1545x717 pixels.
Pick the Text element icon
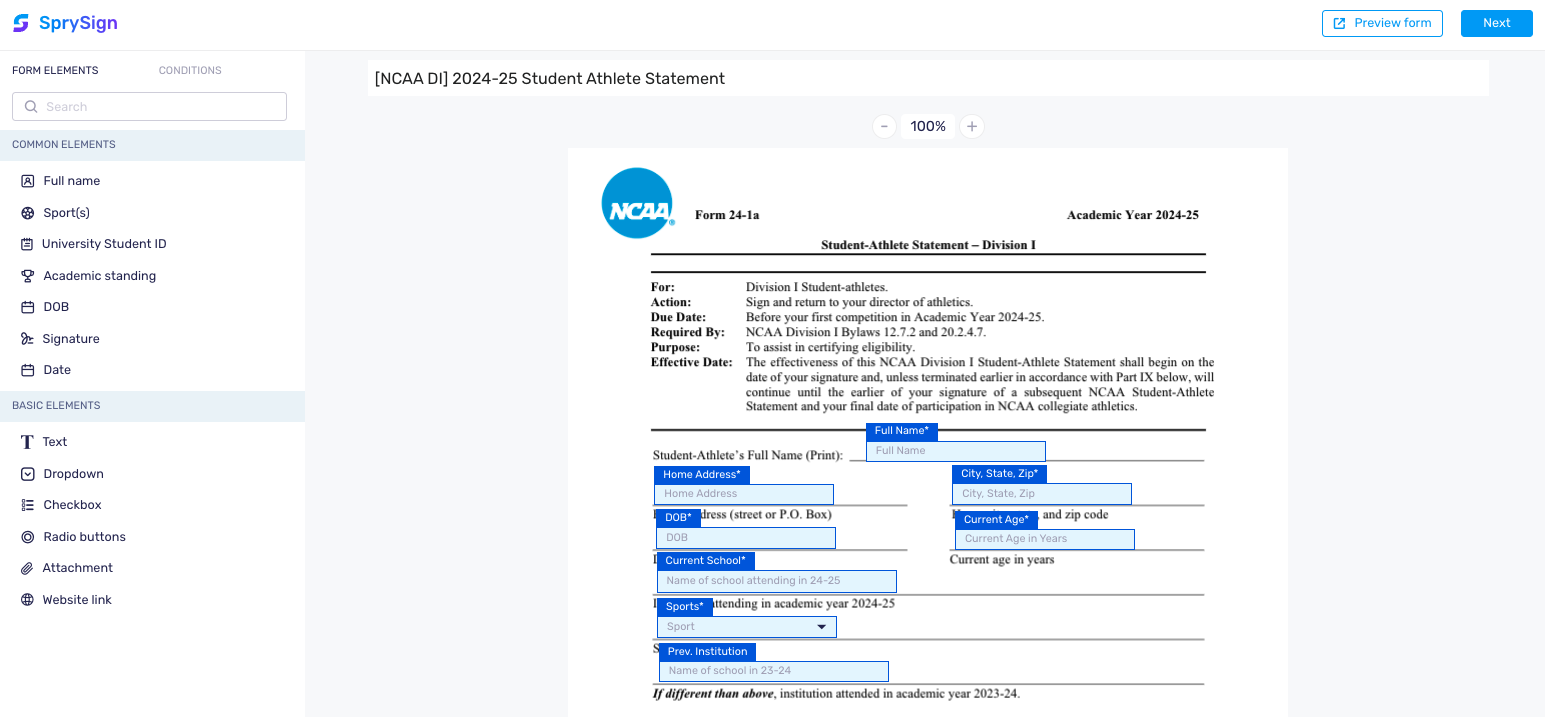pos(28,442)
